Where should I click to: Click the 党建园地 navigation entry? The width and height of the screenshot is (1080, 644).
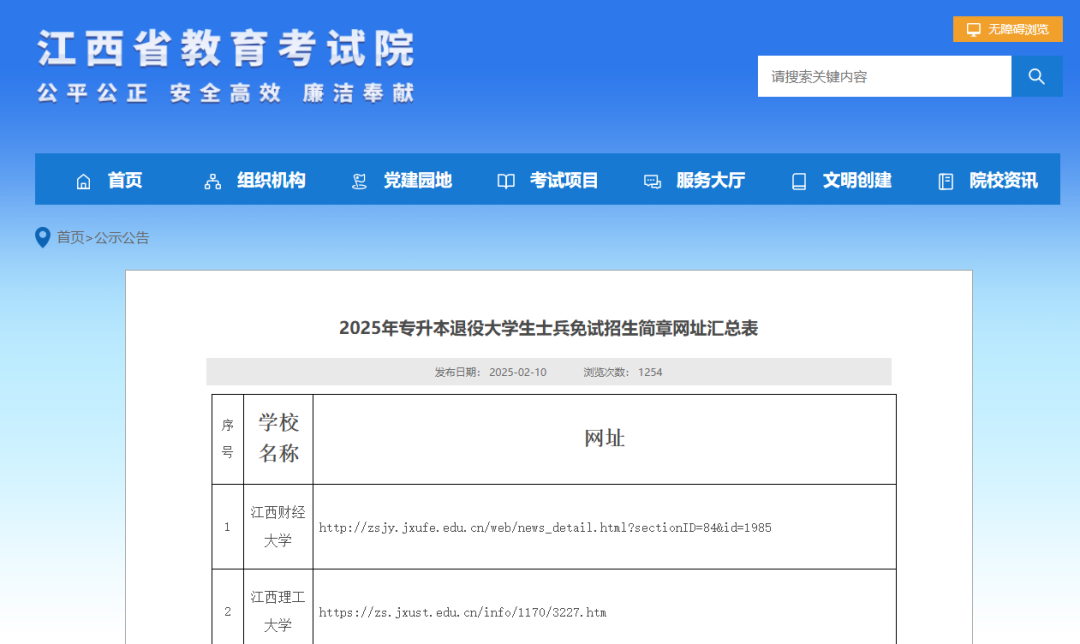[x=418, y=180]
